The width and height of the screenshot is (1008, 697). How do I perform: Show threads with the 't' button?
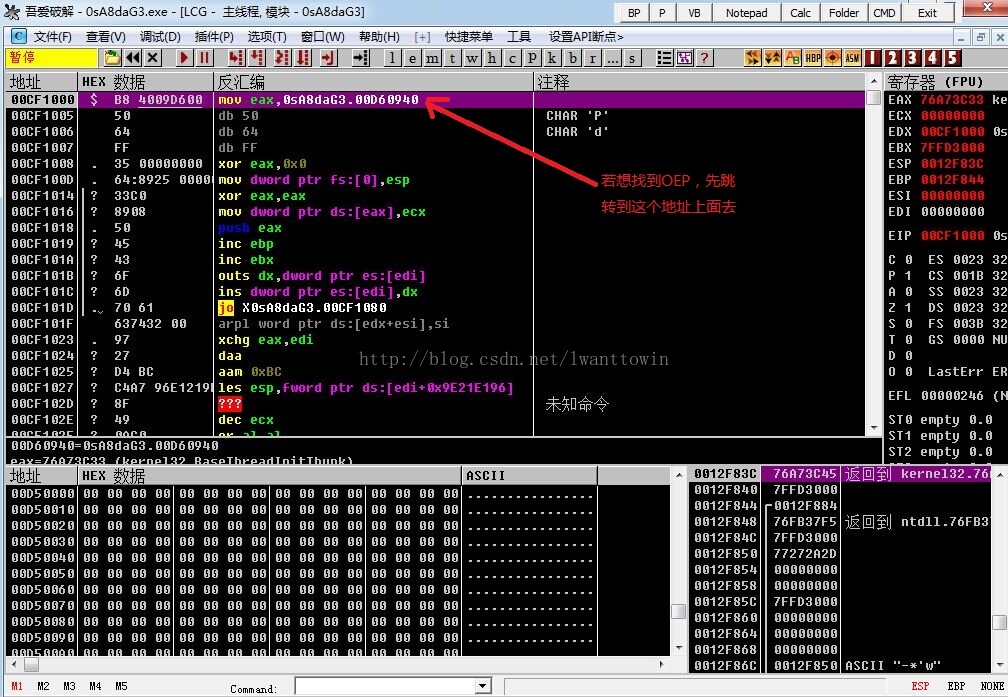452,58
